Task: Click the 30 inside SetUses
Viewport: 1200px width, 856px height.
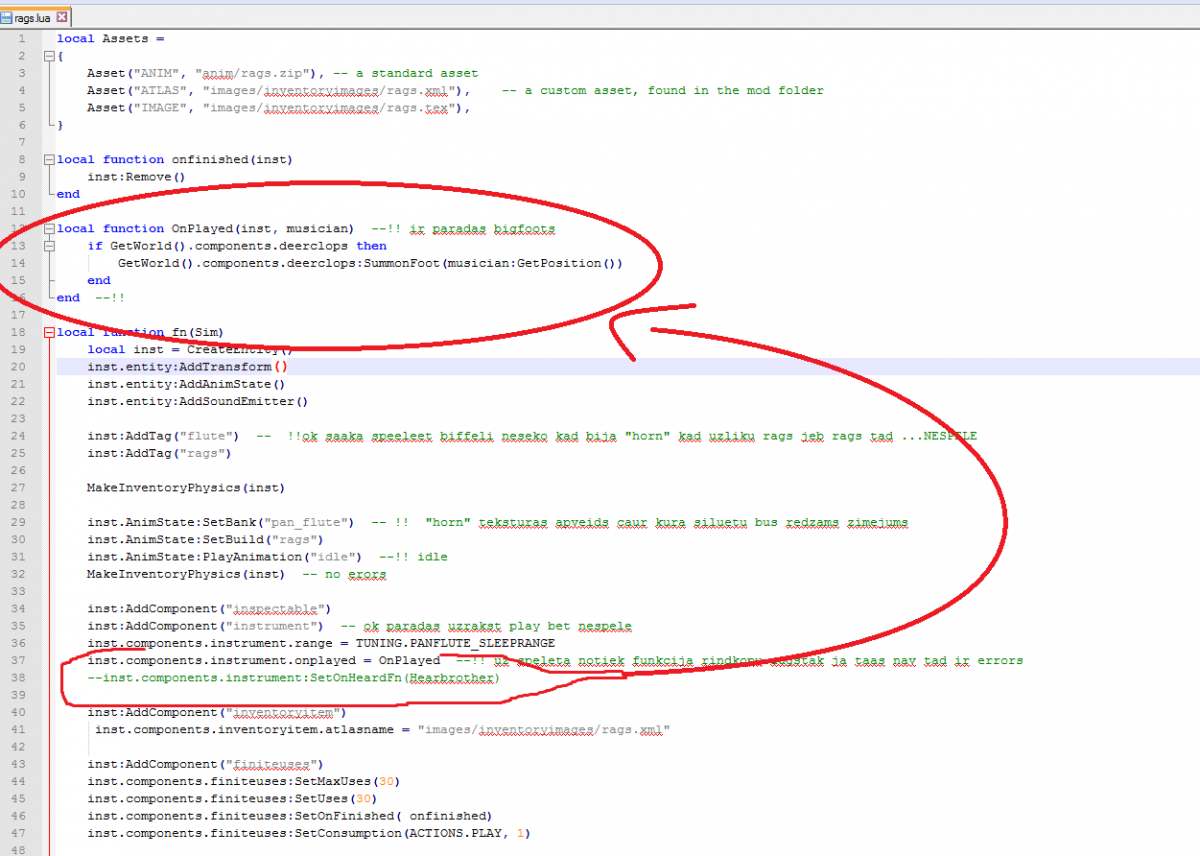Action: point(366,799)
